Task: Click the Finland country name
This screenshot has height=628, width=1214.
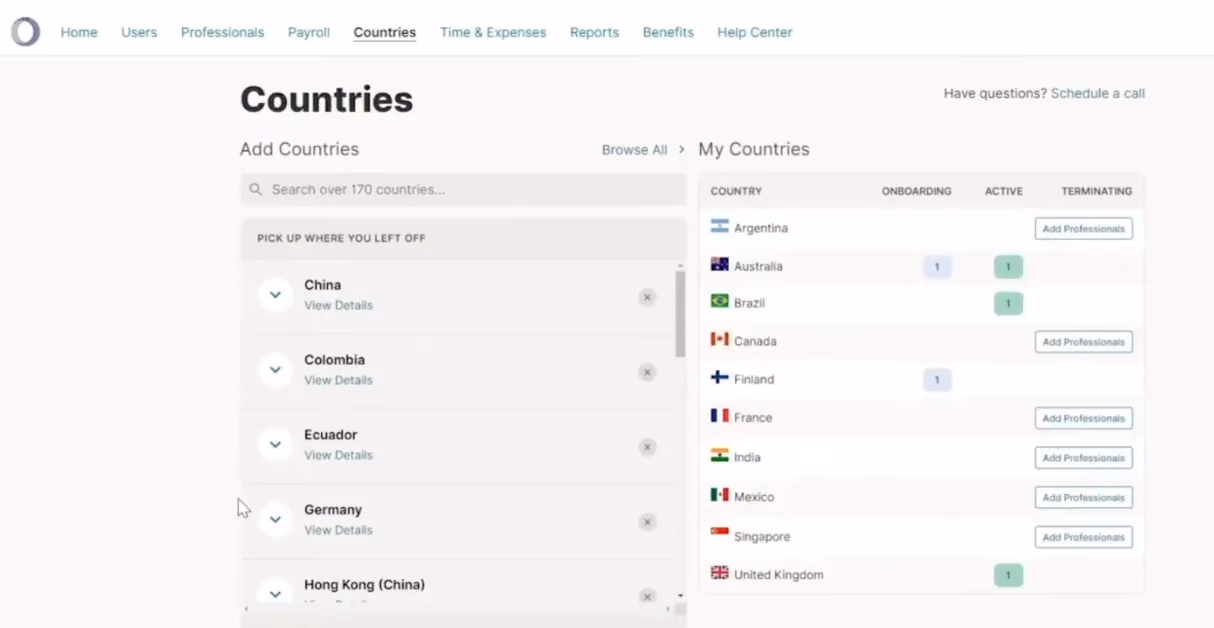Action: pyautogui.click(x=754, y=380)
